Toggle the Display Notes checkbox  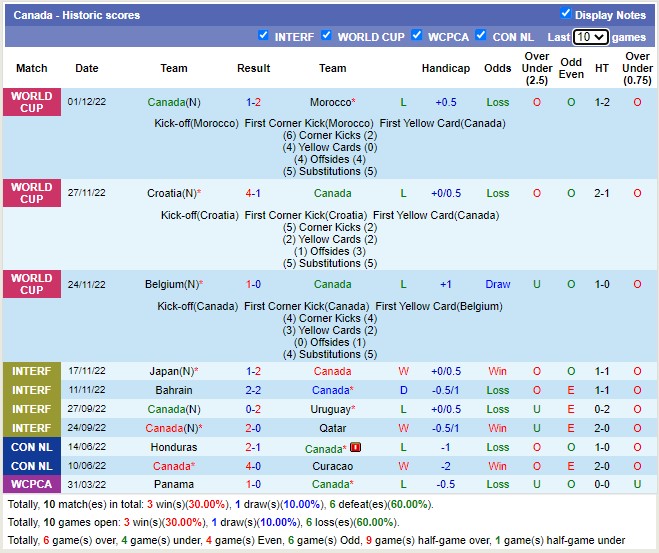point(566,14)
